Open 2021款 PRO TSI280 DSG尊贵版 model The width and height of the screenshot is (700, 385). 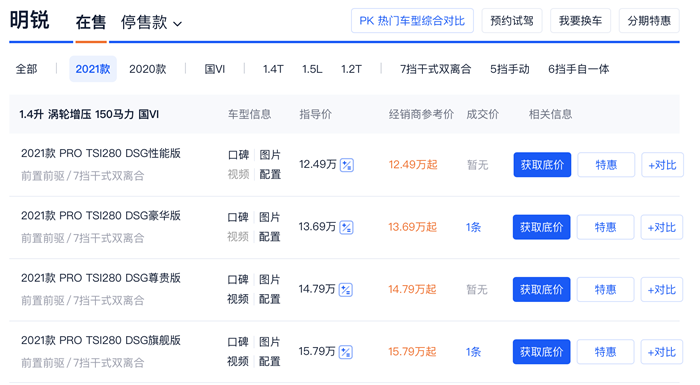tap(101, 278)
